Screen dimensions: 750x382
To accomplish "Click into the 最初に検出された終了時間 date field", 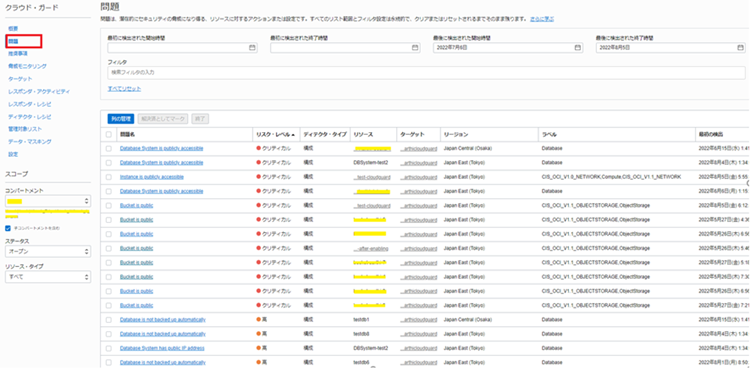I will point(345,48).
